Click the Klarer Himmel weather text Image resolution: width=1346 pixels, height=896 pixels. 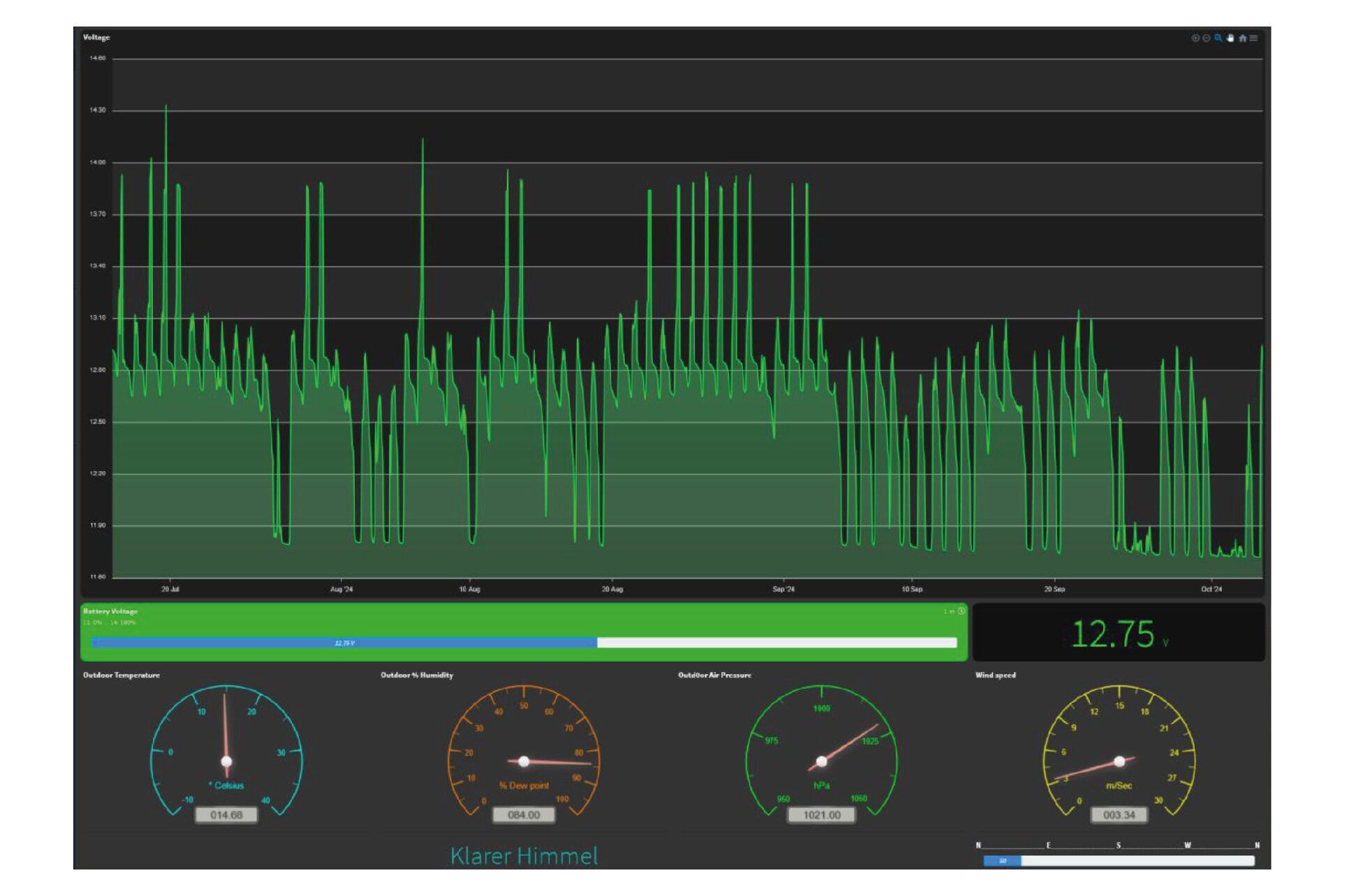click(x=524, y=856)
